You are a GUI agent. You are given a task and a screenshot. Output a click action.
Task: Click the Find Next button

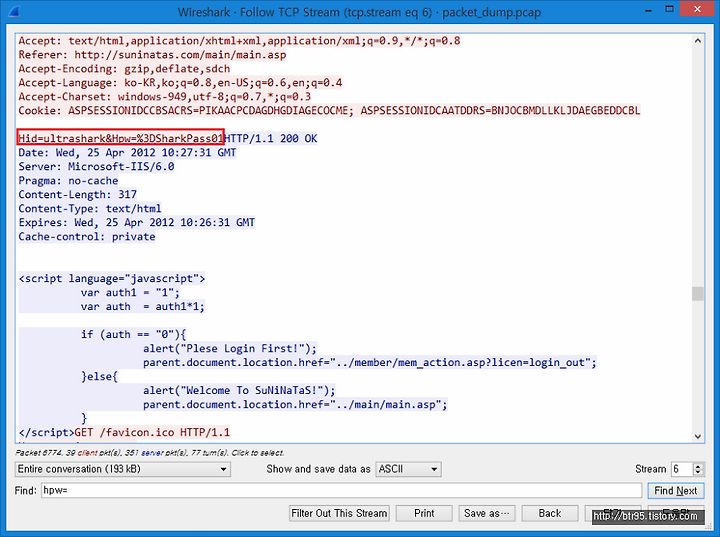point(675,491)
